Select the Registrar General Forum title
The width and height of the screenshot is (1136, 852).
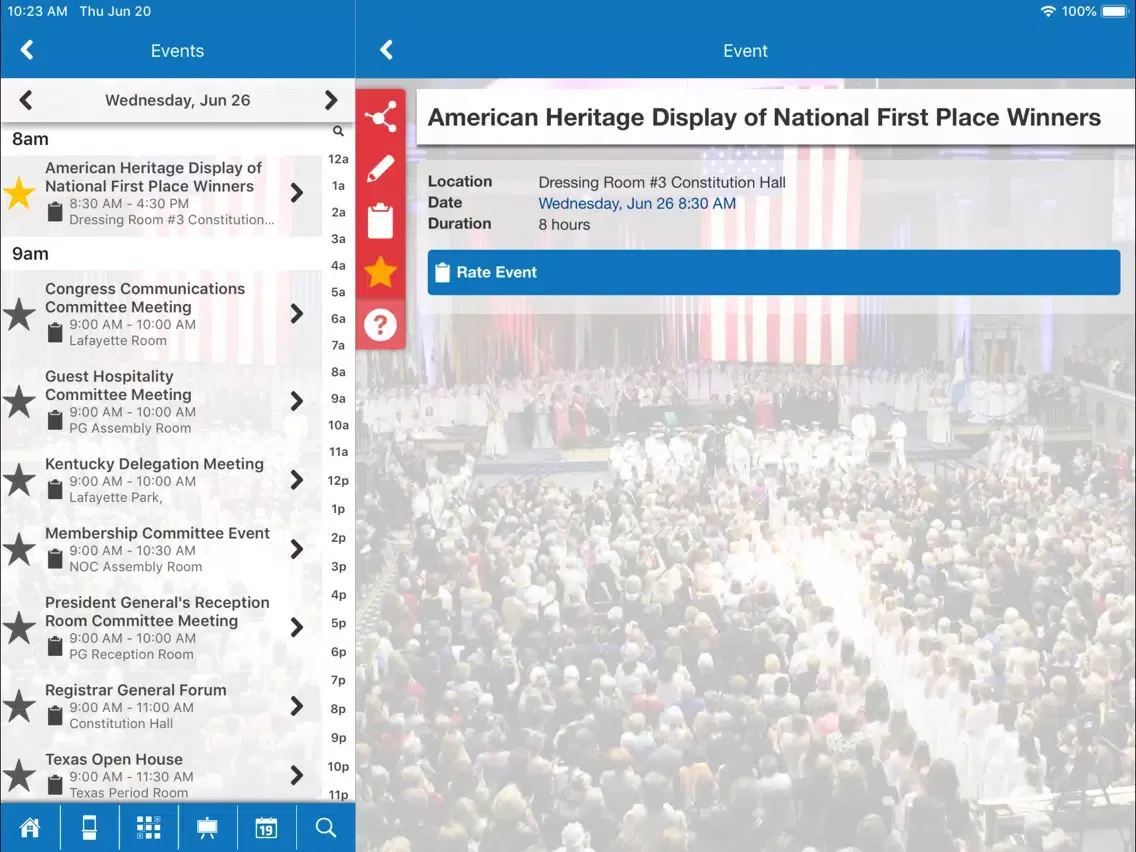click(x=135, y=690)
